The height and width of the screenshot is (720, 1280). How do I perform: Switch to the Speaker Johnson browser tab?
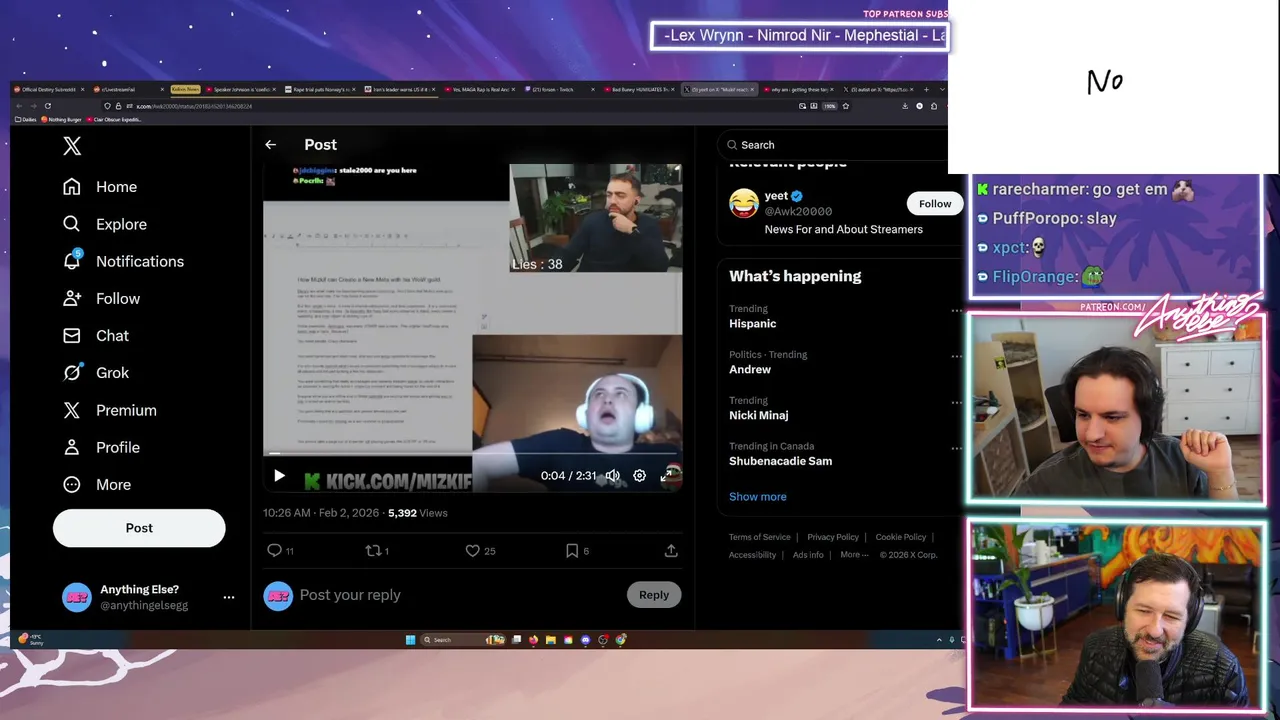point(240,90)
